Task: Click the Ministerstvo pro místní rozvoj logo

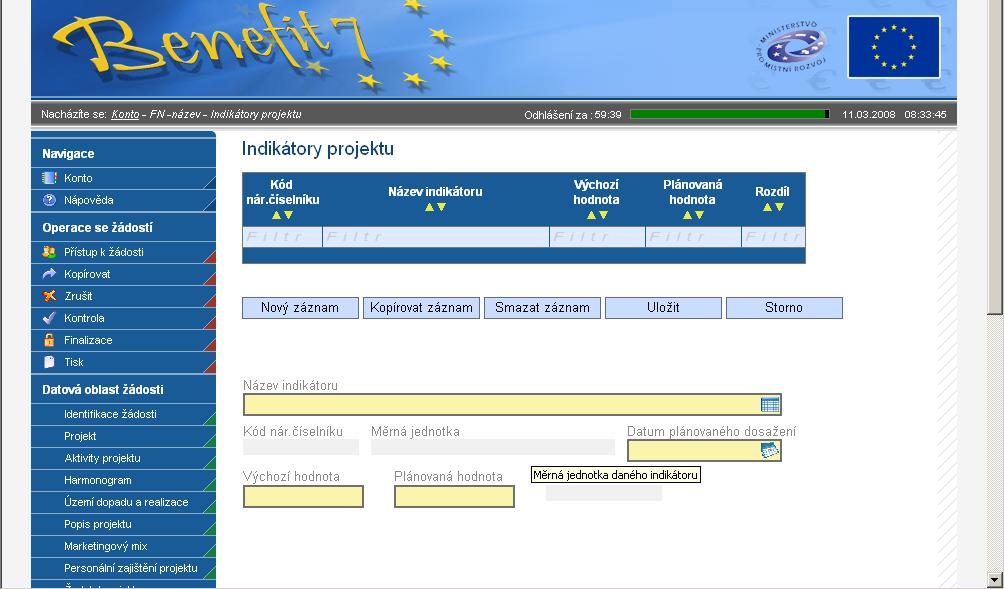Action: 792,47
